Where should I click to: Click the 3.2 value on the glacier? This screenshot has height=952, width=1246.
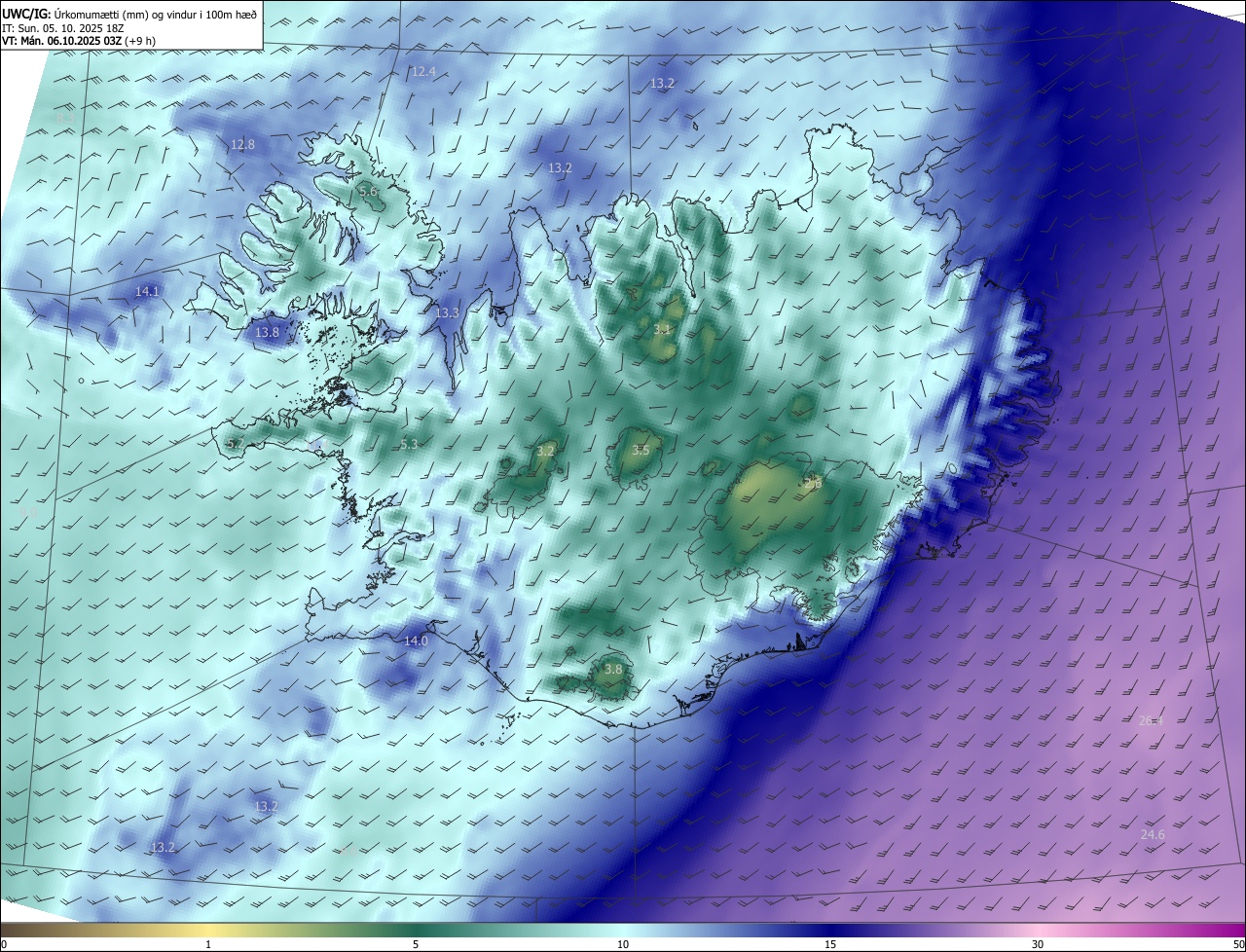pyautogui.click(x=545, y=451)
